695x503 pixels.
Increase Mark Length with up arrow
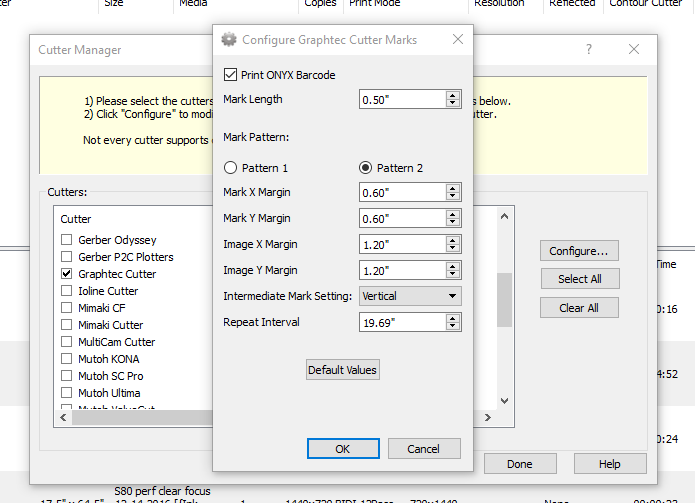pyautogui.click(x=453, y=95)
